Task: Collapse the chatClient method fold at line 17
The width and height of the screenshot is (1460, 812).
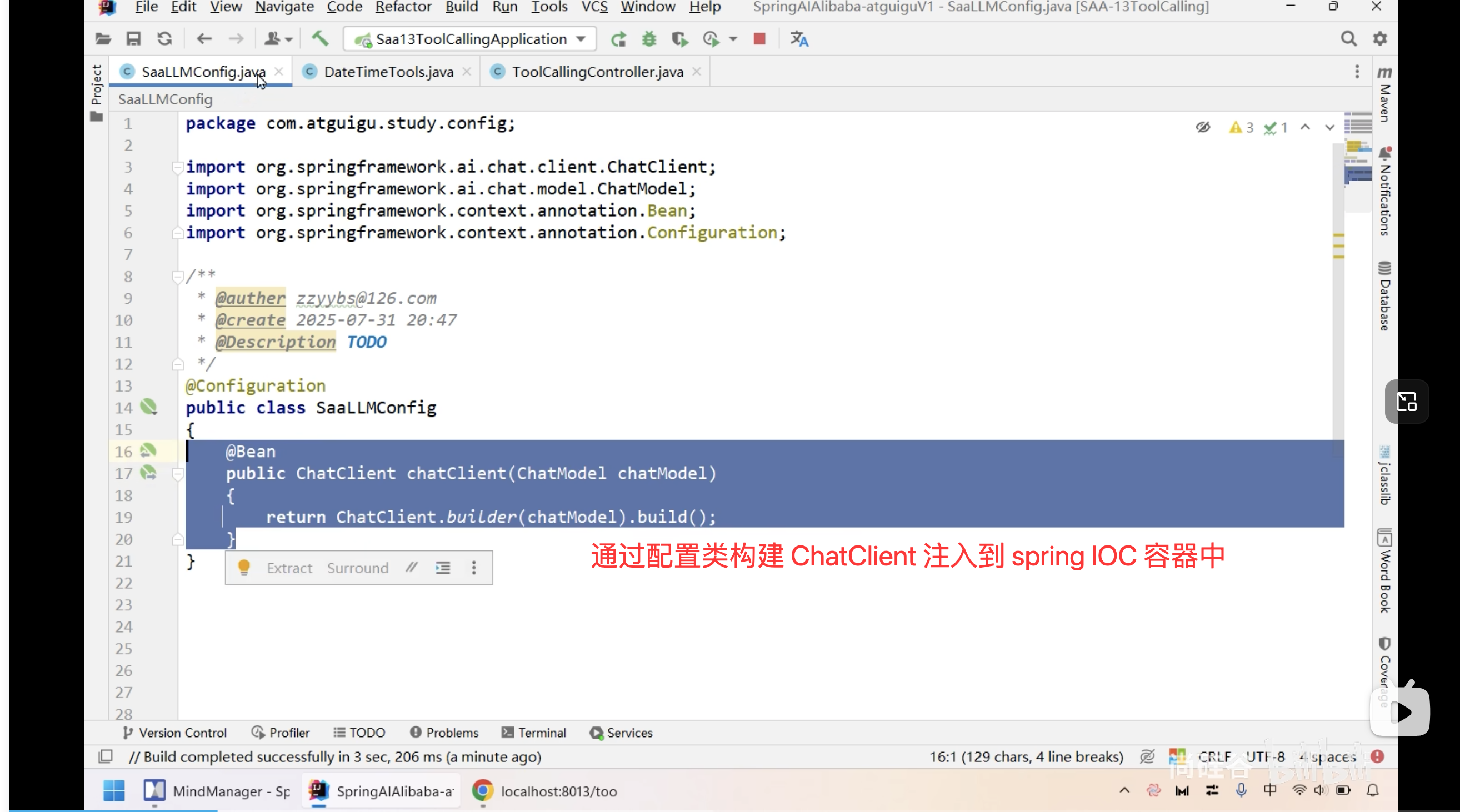Action: tap(177, 474)
